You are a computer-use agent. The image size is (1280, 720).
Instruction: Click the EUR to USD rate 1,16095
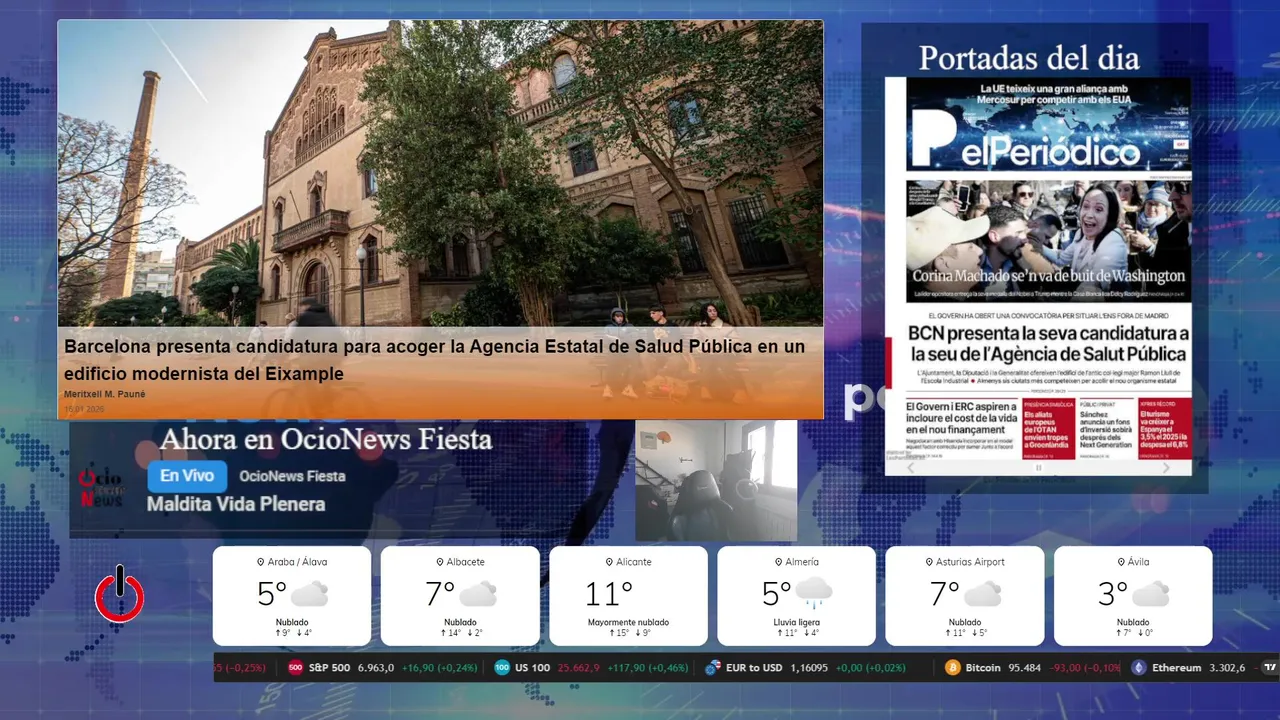(809, 668)
